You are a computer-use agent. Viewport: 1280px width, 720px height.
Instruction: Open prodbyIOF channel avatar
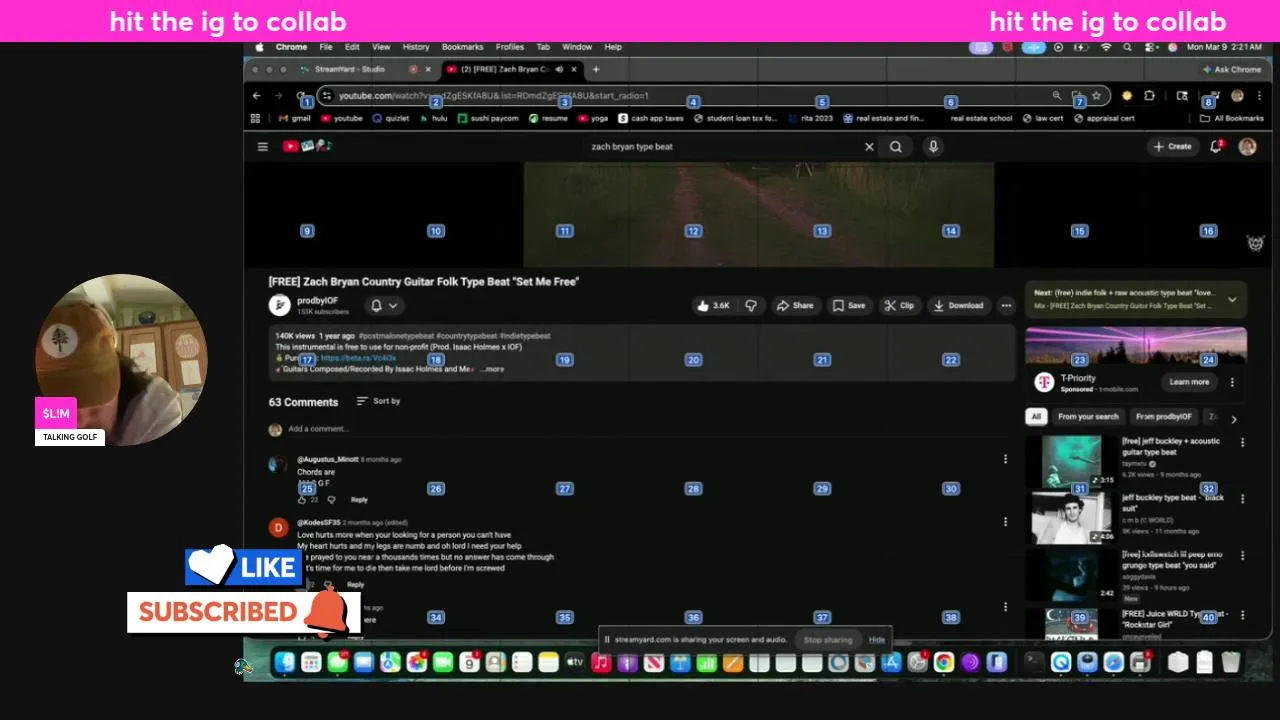point(279,305)
